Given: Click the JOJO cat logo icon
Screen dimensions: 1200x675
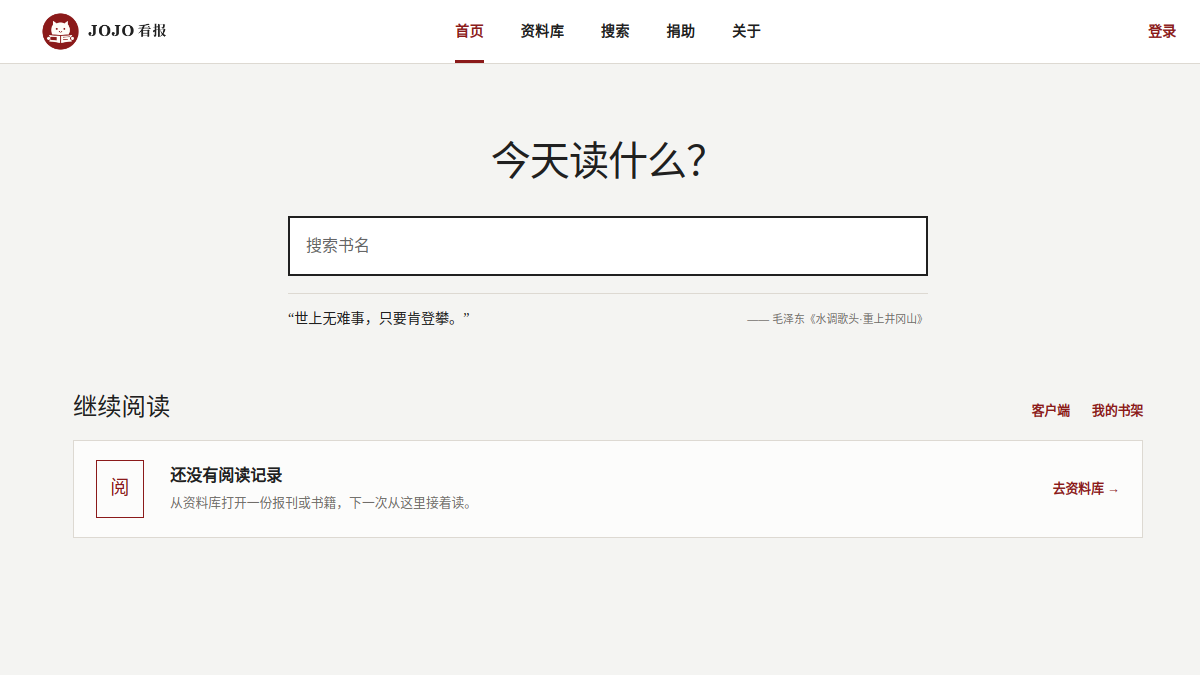Looking at the screenshot, I should click(60, 31).
